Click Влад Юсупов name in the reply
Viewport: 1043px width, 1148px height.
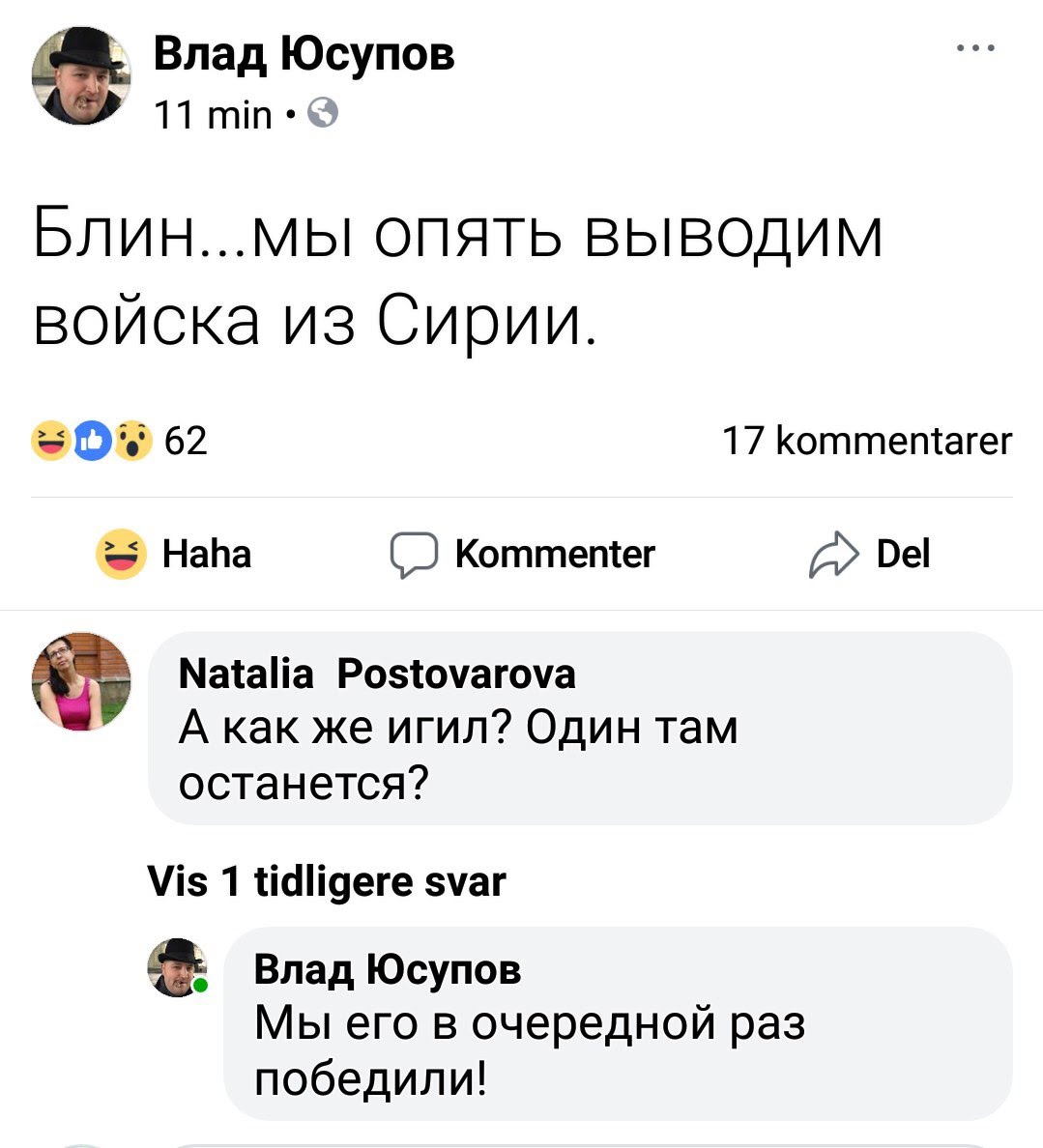tap(387, 968)
